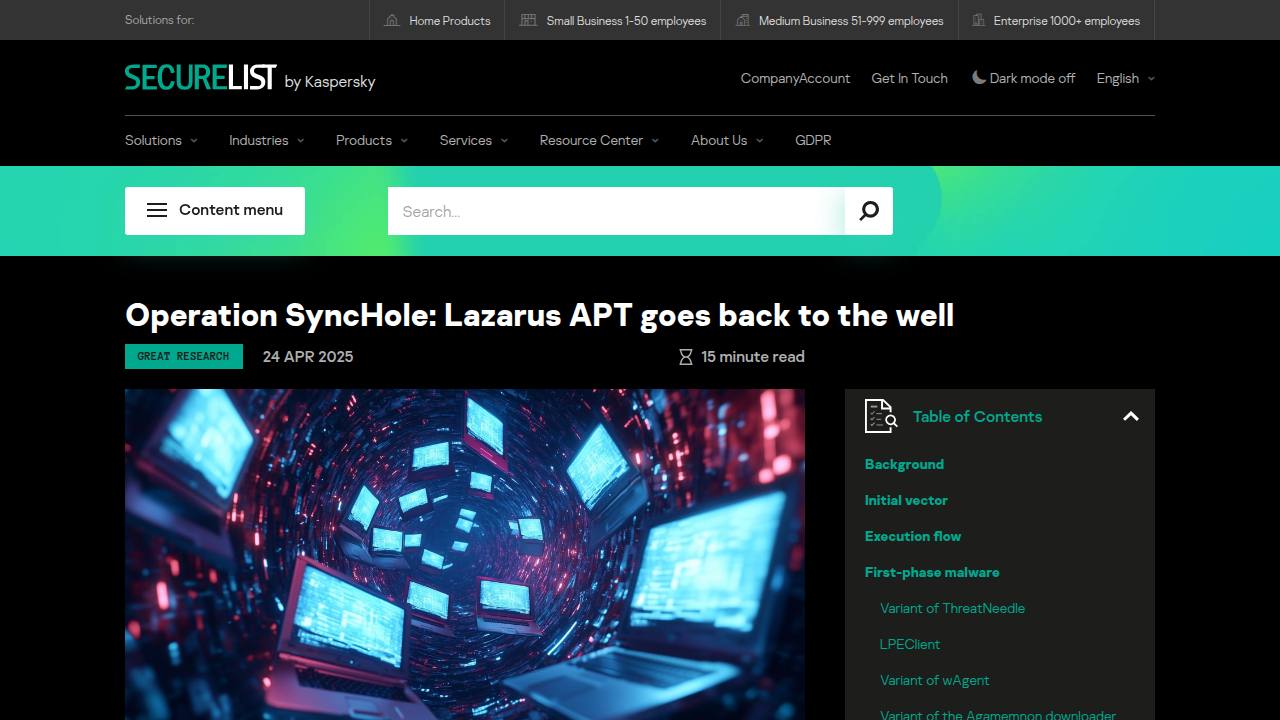Screen dimensions: 1280x720
Task: Jump to Background section
Action: click(904, 464)
